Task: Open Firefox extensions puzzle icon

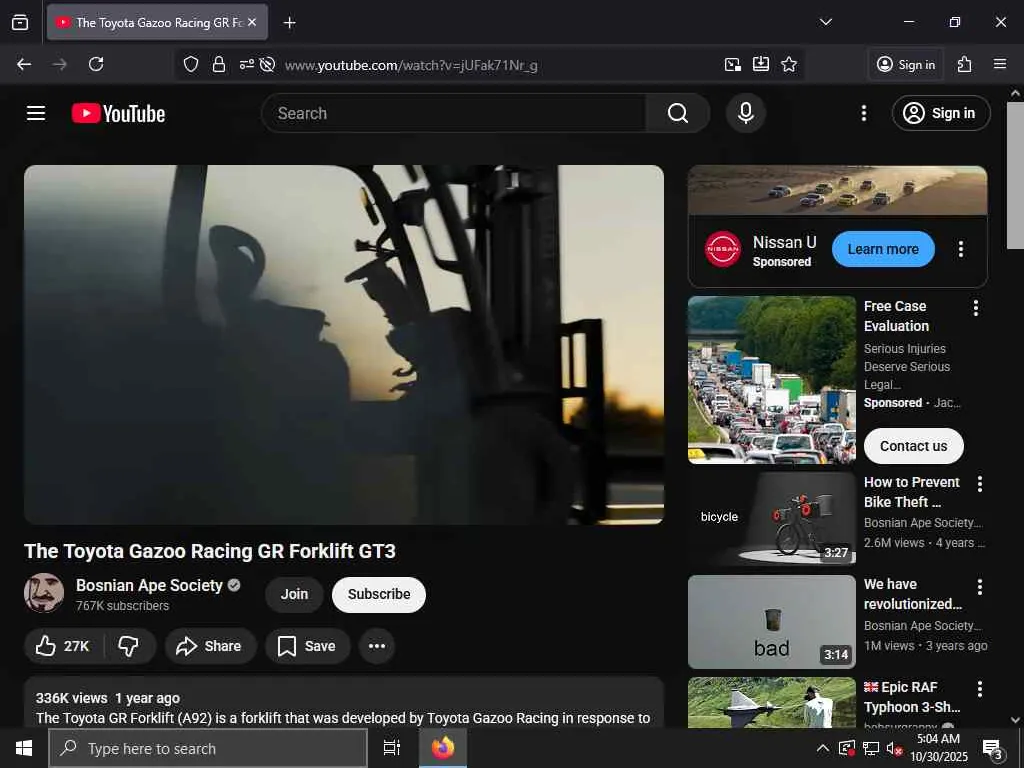Action: (x=964, y=64)
